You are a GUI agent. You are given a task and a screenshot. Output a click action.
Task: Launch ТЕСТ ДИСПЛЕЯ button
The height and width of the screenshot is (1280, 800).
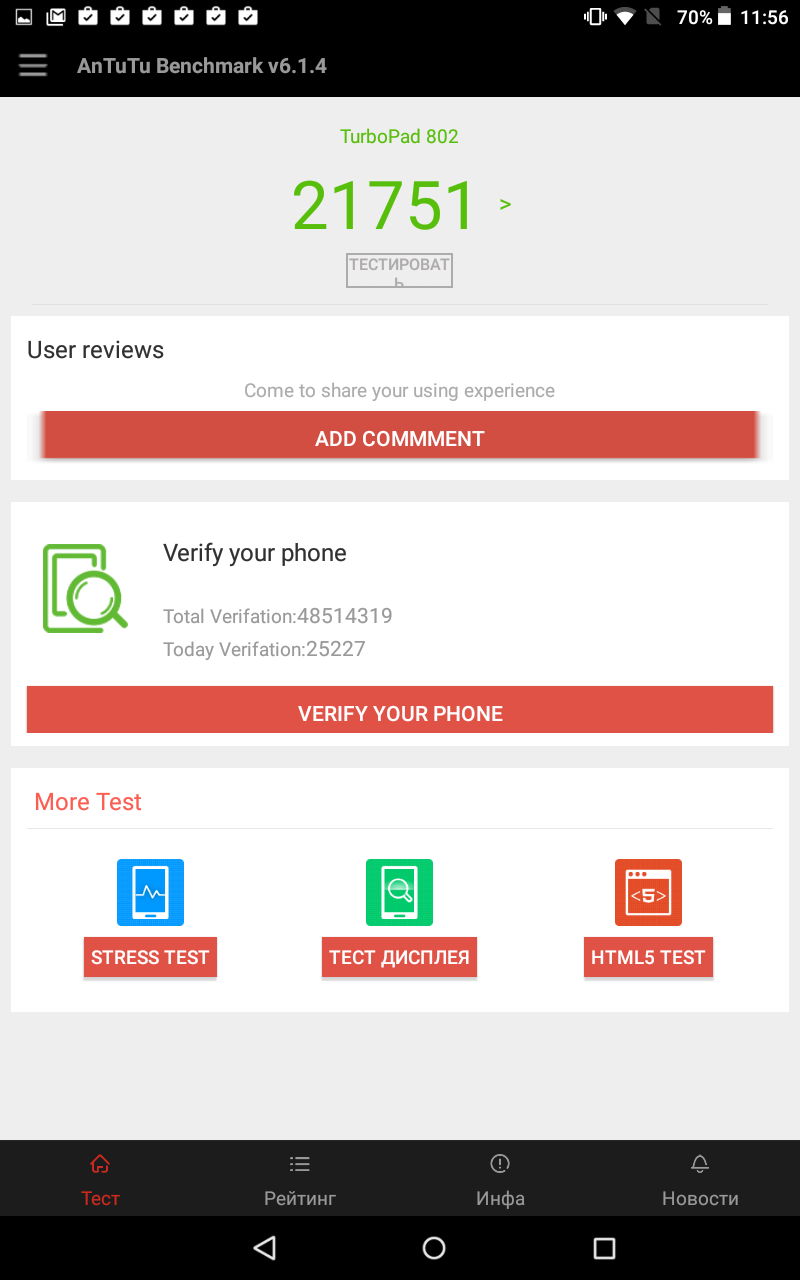coord(399,957)
